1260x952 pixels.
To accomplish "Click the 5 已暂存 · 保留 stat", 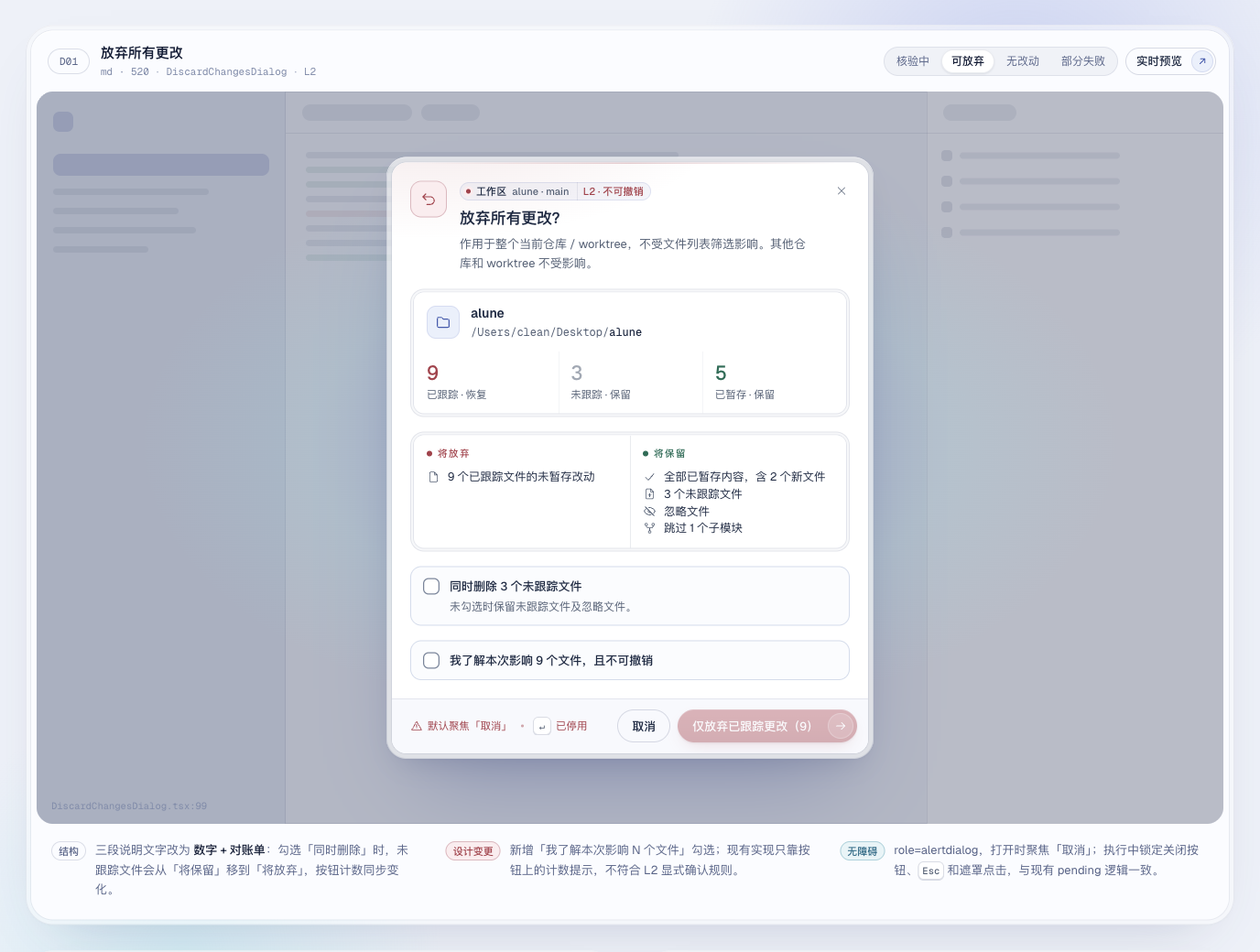I will [x=774, y=383].
